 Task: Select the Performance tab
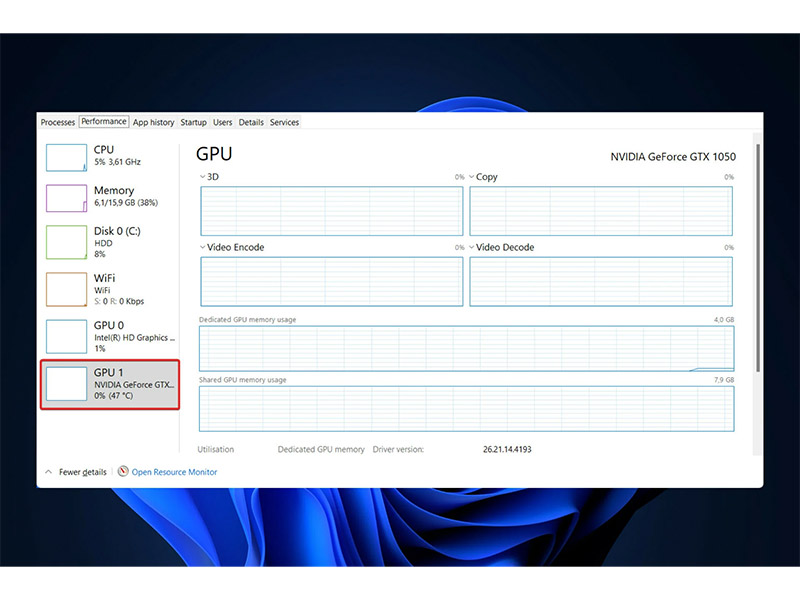pos(104,121)
